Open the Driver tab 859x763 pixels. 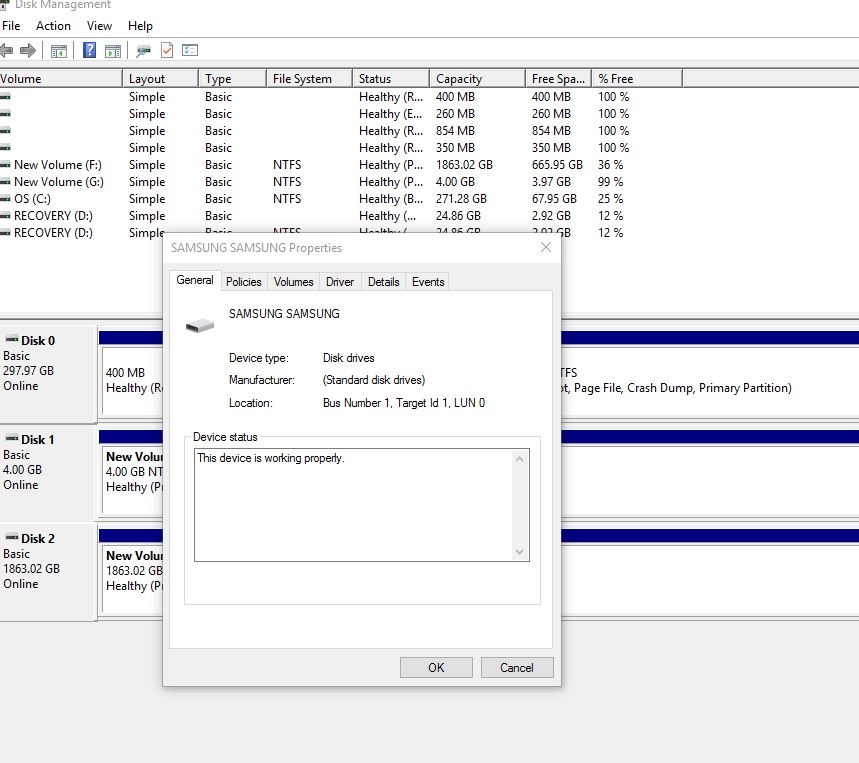340,282
